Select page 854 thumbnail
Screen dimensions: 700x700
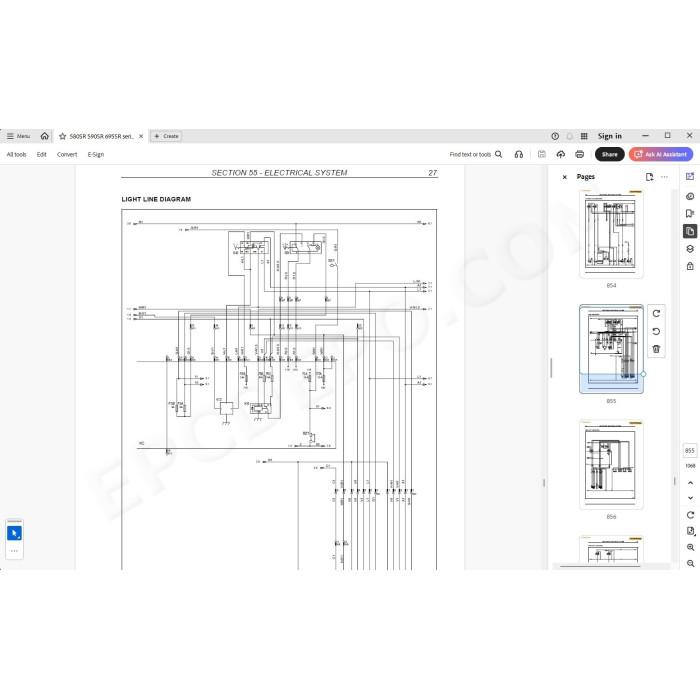pos(611,234)
